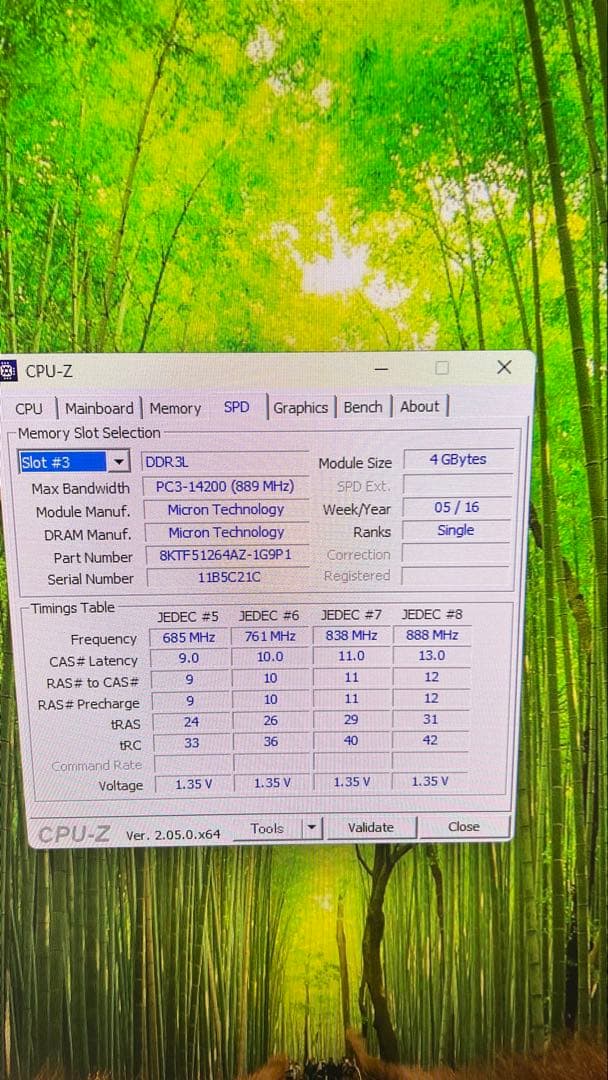The image size is (608, 1080).
Task: Click tRAS value 26
Action: [x=271, y=721]
